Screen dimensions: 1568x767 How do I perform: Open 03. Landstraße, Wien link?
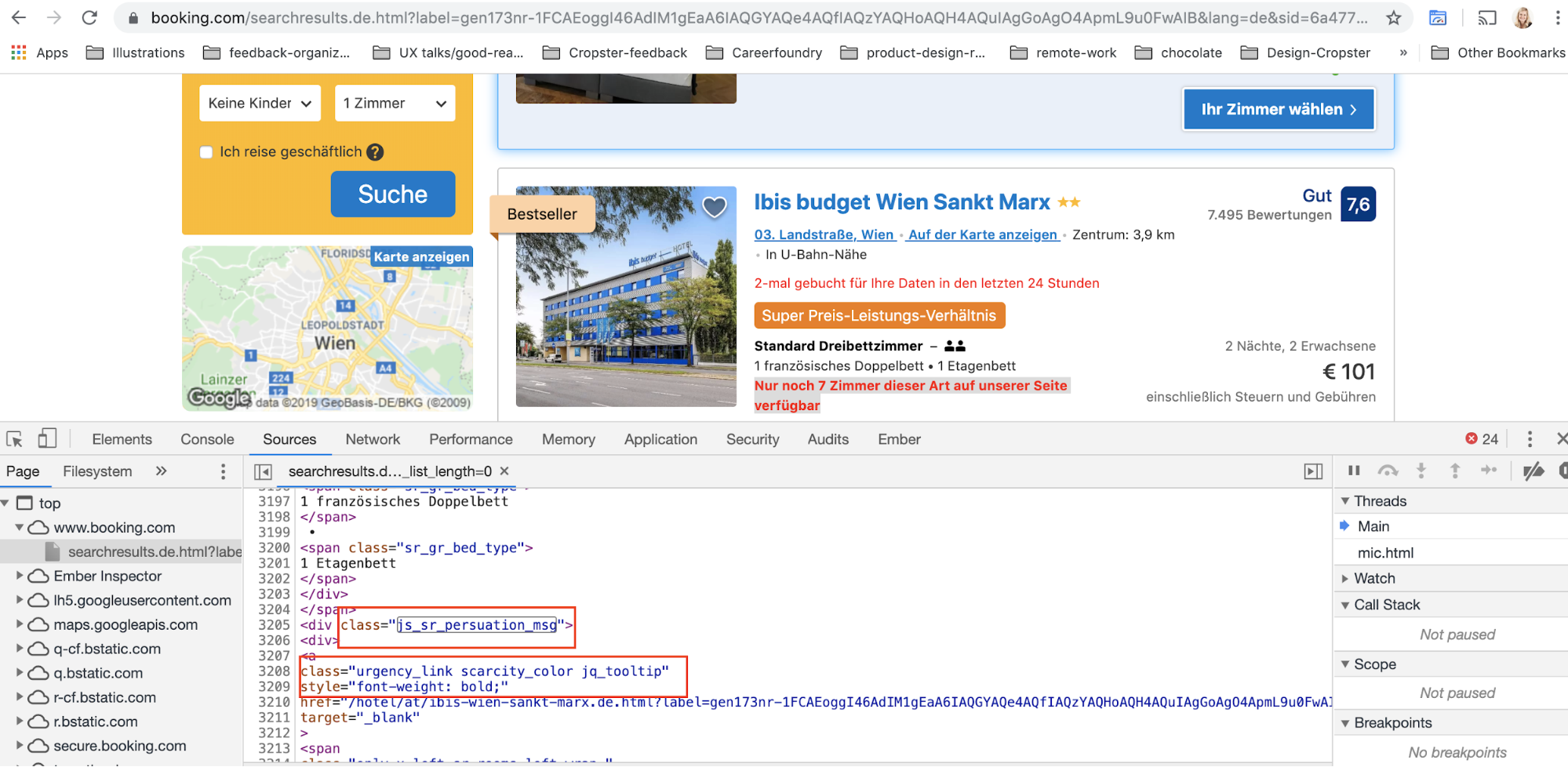click(824, 234)
